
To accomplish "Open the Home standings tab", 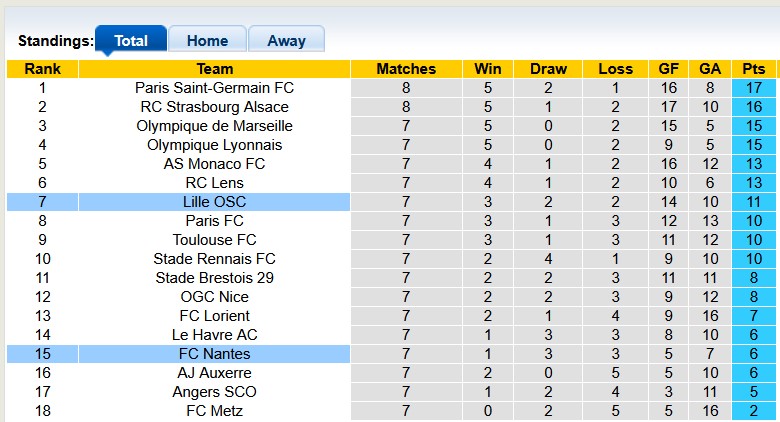I will [x=207, y=41].
